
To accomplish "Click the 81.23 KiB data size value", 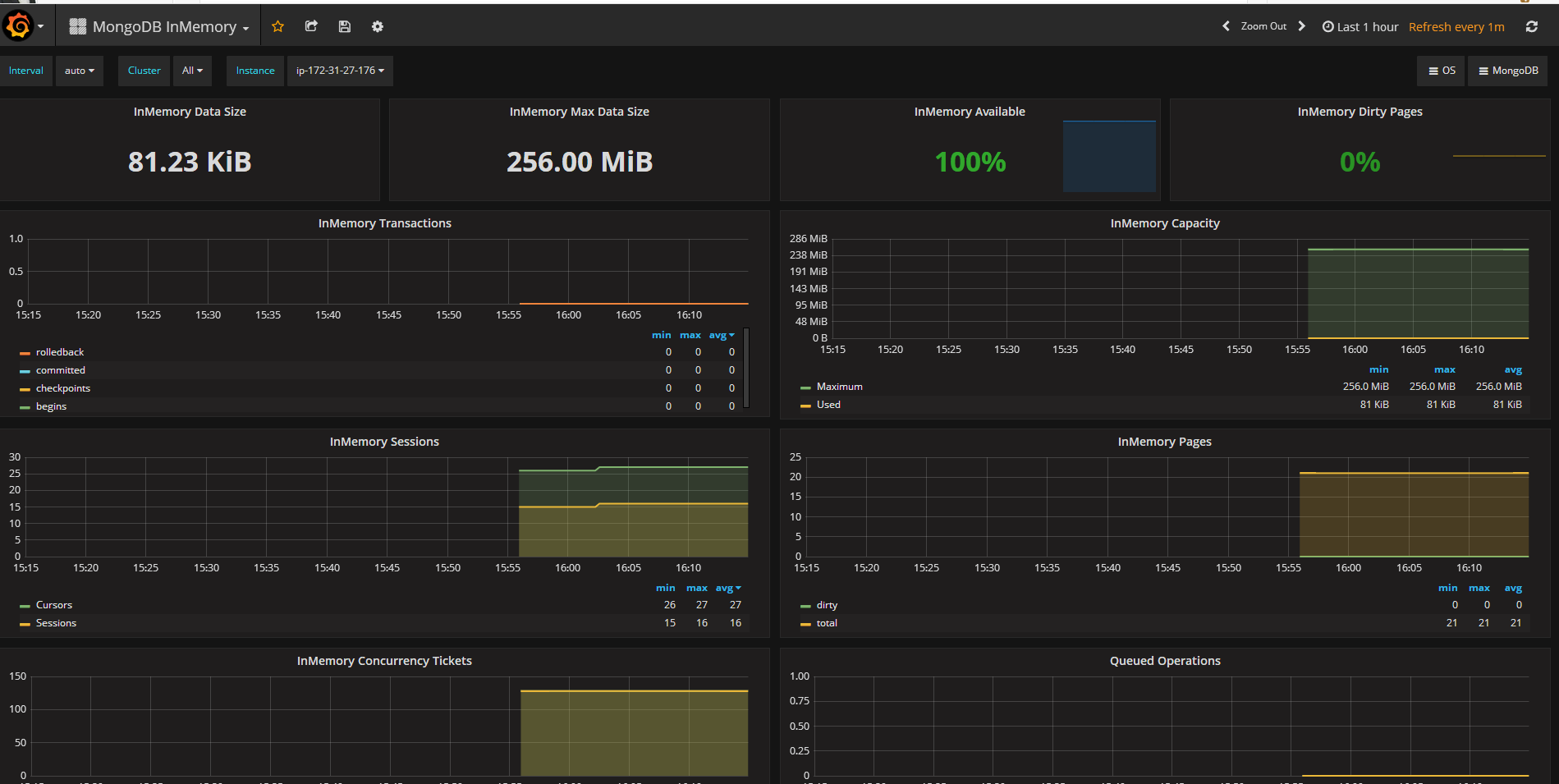I will pos(190,162).
